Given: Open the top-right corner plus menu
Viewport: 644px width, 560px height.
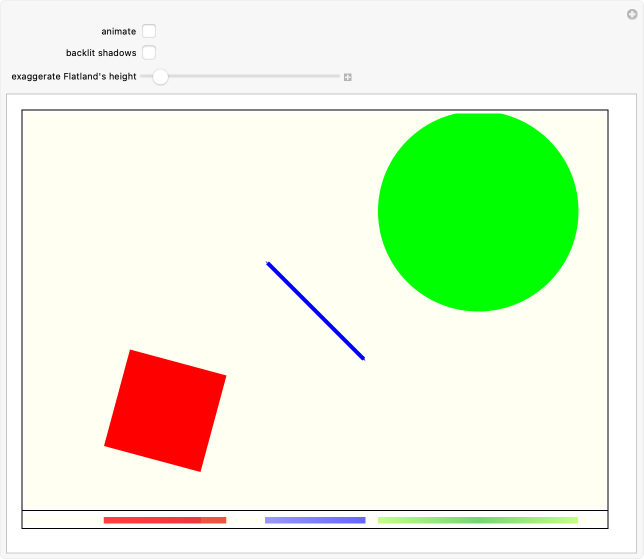Looking at the screenshot, I should [631, 13].
